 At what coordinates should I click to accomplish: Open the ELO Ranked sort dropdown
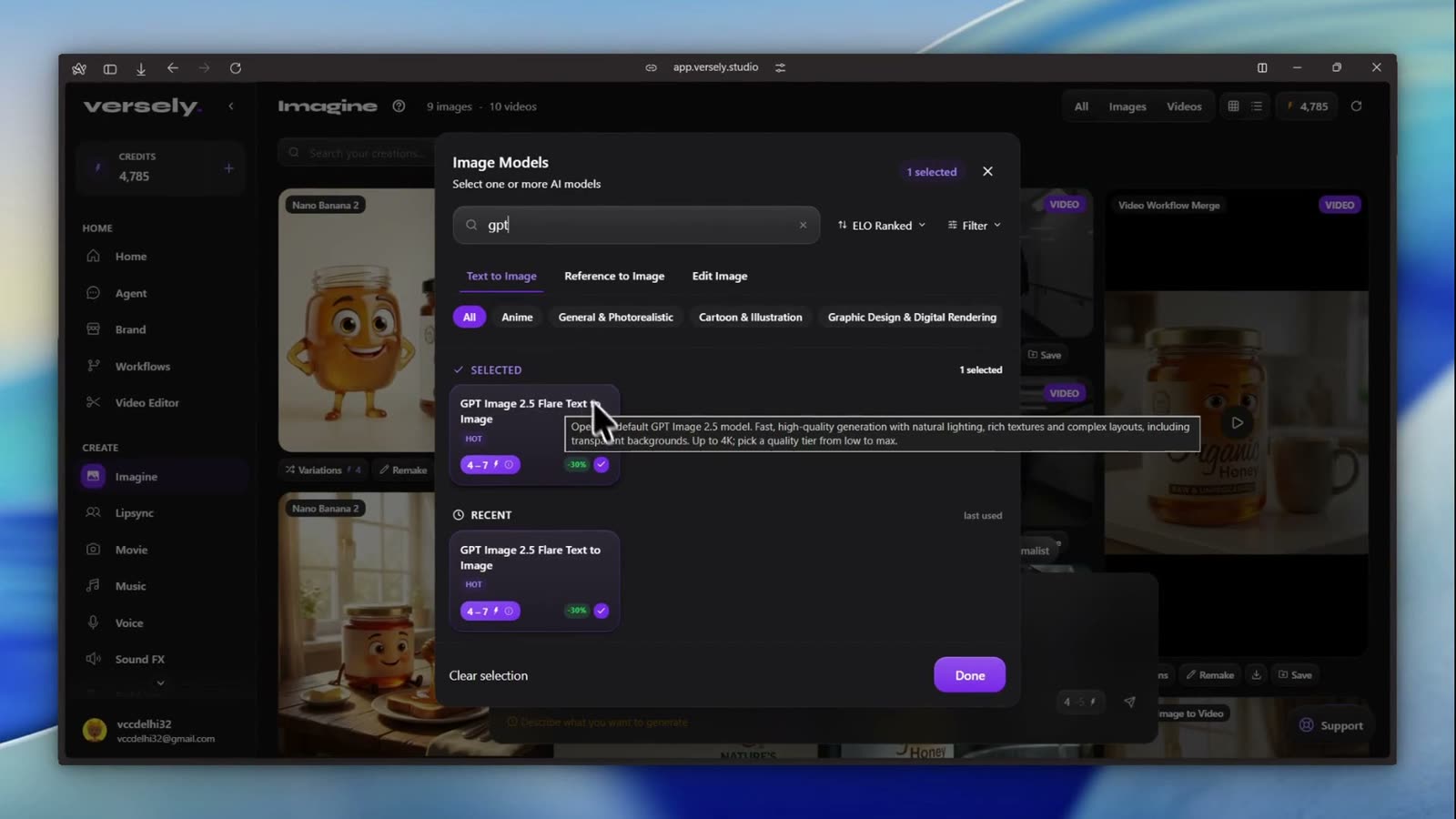pyautogui.click(x=882, y=226)
